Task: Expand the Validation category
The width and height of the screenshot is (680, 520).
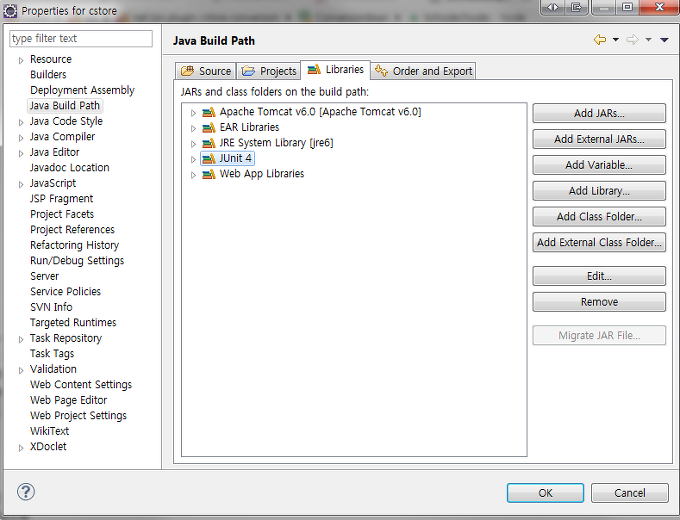Action: click(x=21, y=371)
